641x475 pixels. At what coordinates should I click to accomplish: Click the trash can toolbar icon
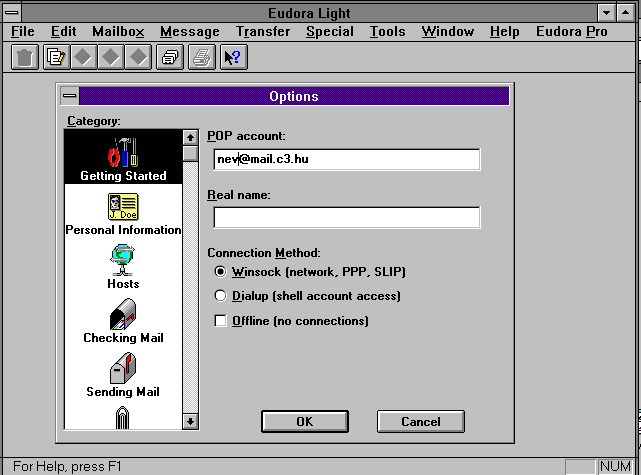click(x=25, y=57)
